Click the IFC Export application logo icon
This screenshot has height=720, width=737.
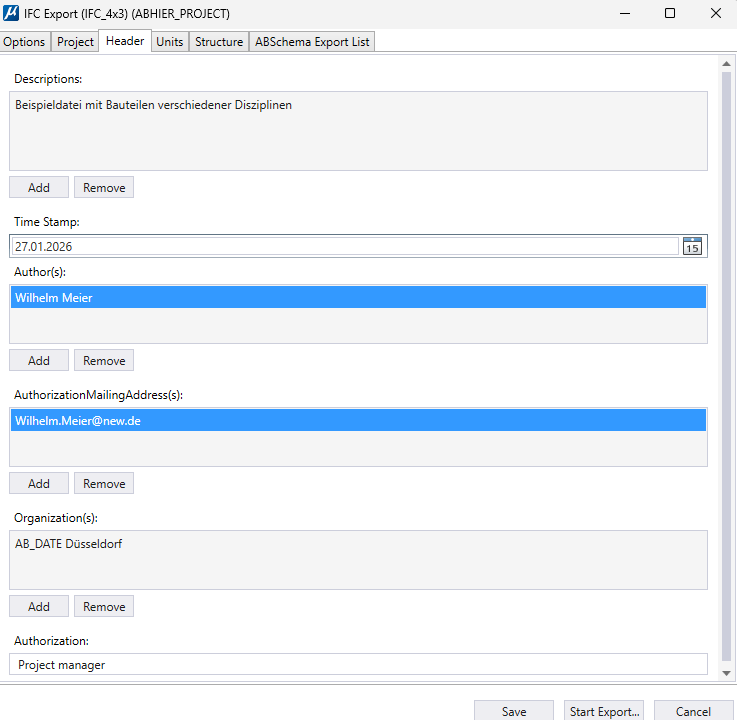11,13
